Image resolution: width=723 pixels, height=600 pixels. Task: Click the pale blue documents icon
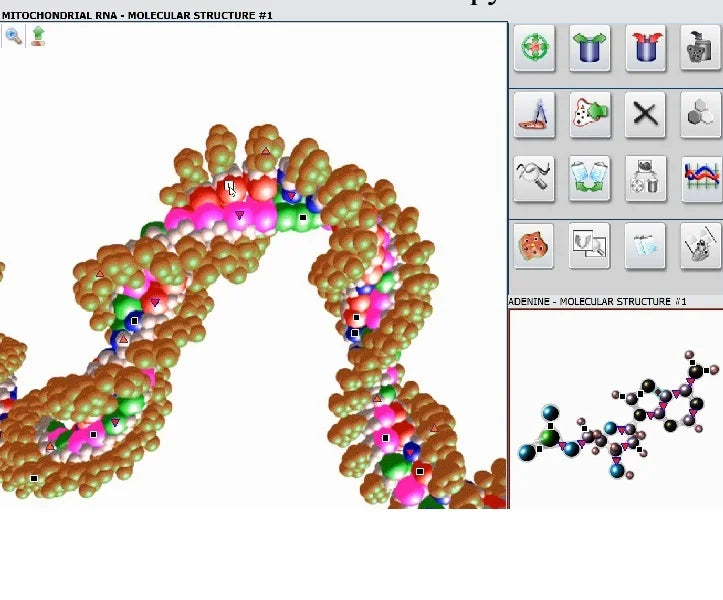646,246
